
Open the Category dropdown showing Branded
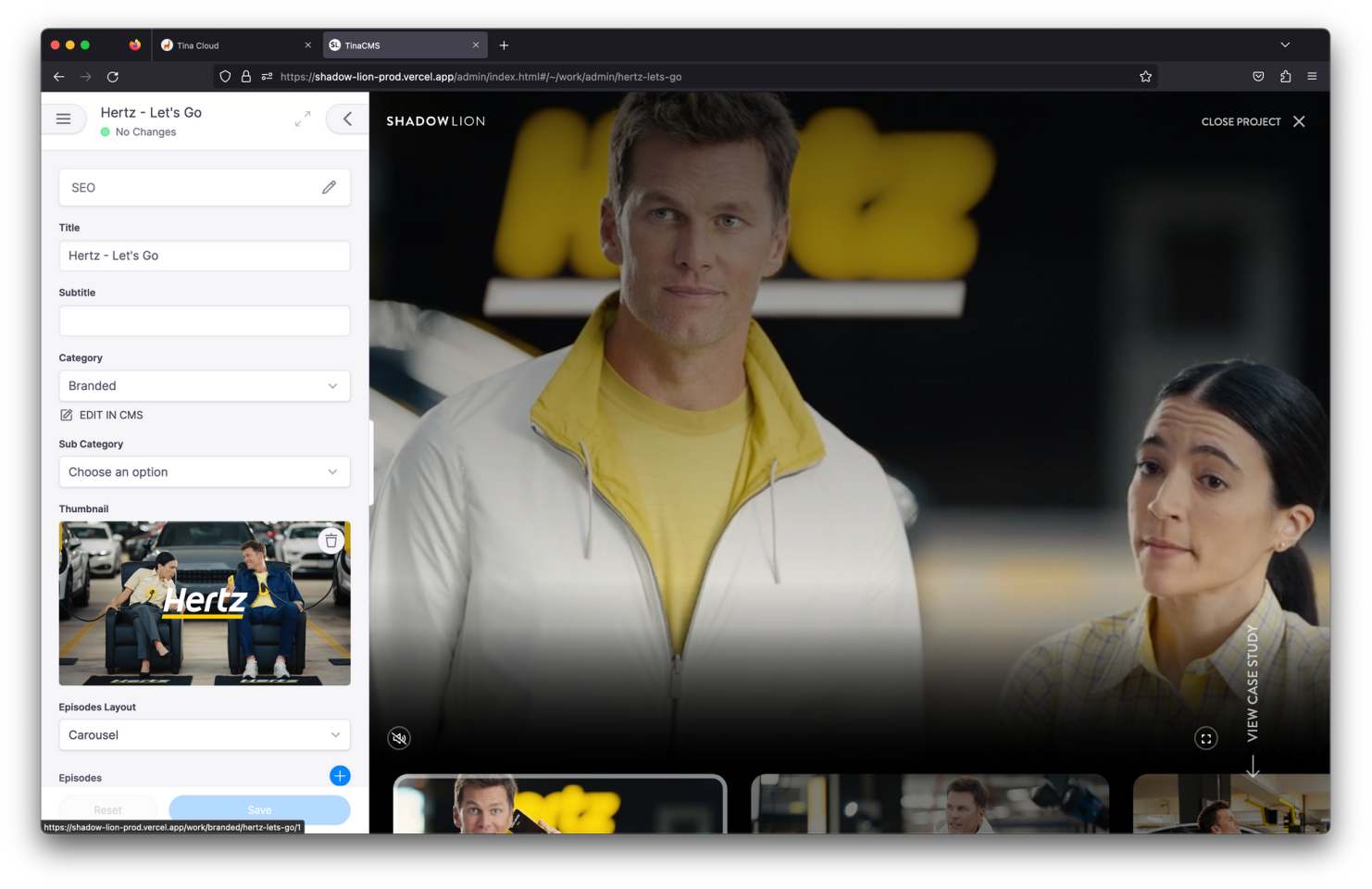pyautogui.click(x=205, y=386)
